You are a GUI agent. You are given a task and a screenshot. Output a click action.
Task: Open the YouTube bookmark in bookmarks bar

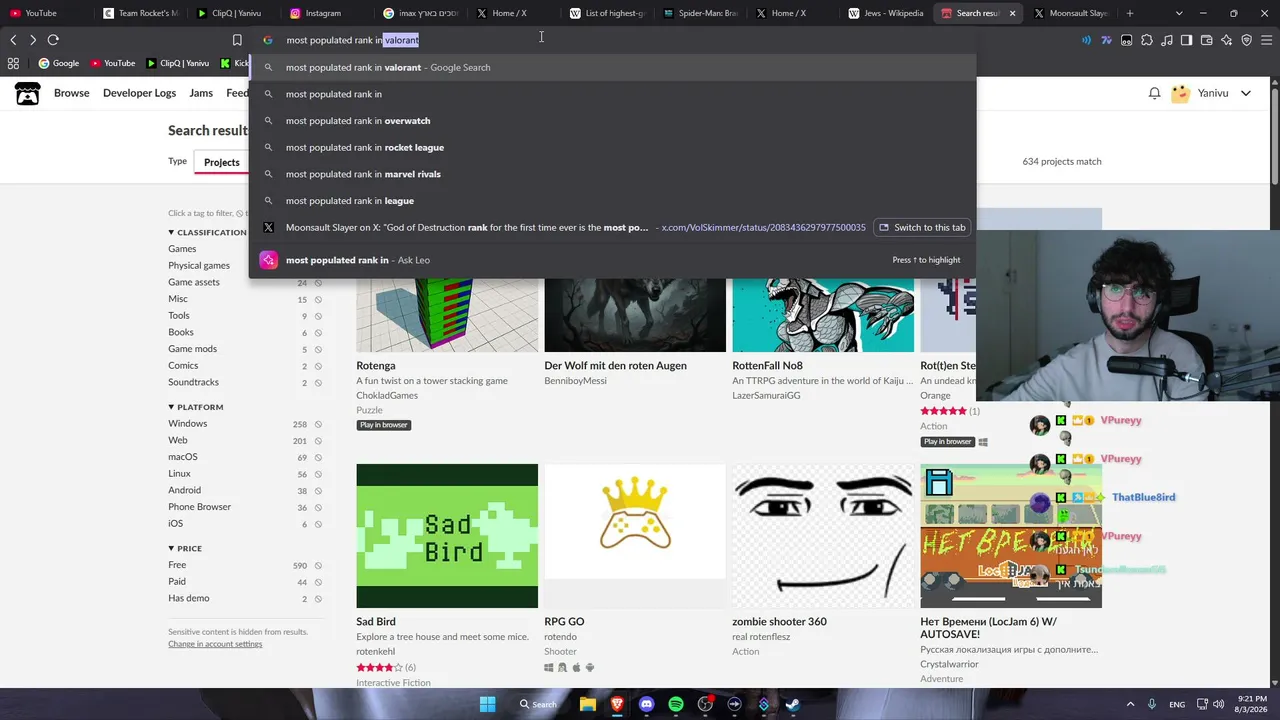112,63
